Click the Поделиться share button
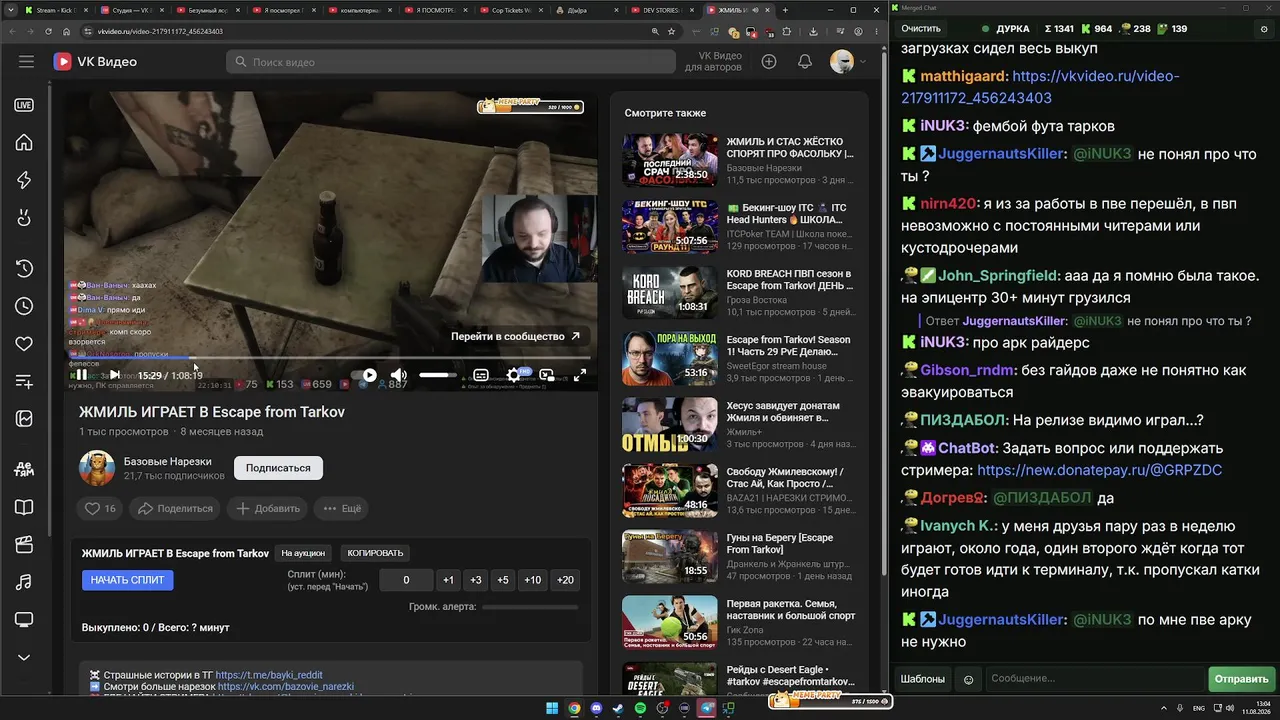Image resolution: width=1280 pixels, height=720 pixels. click(176, 508)
